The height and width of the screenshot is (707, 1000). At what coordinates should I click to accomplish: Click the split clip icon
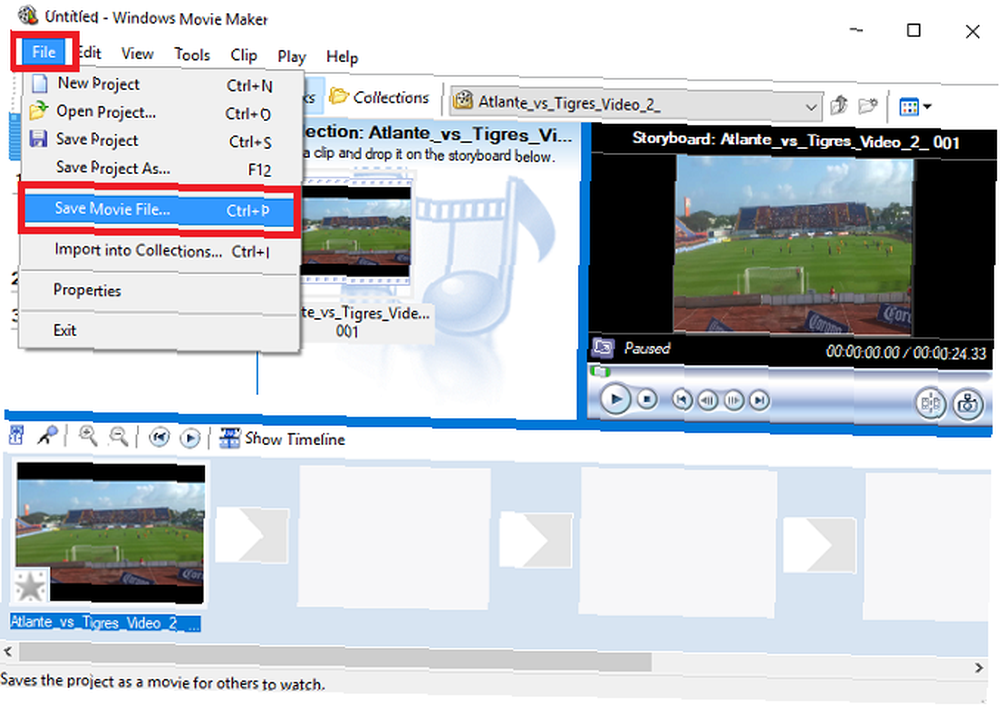tap(930, 403)
